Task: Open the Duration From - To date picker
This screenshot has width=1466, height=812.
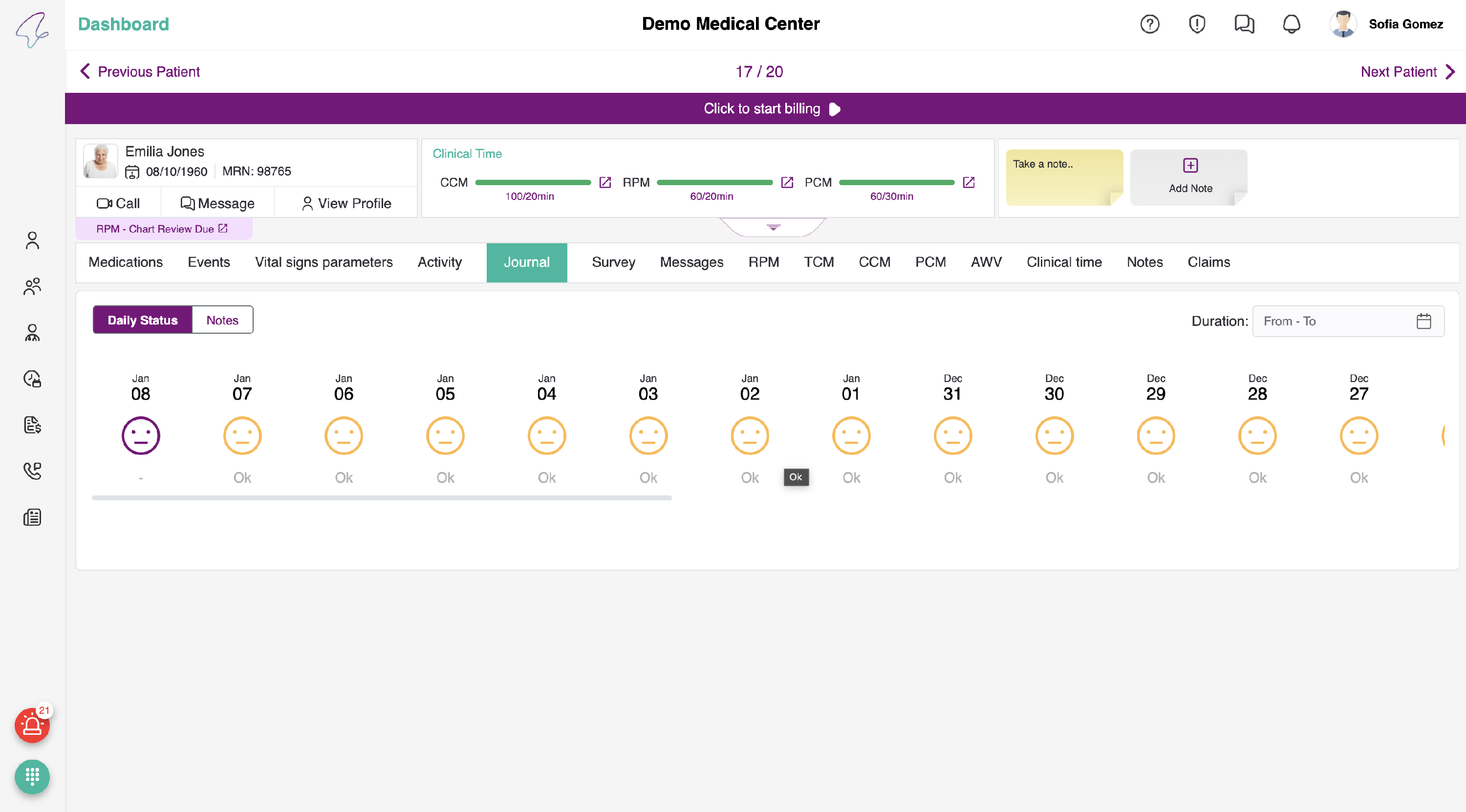Action: (1347, 321)
